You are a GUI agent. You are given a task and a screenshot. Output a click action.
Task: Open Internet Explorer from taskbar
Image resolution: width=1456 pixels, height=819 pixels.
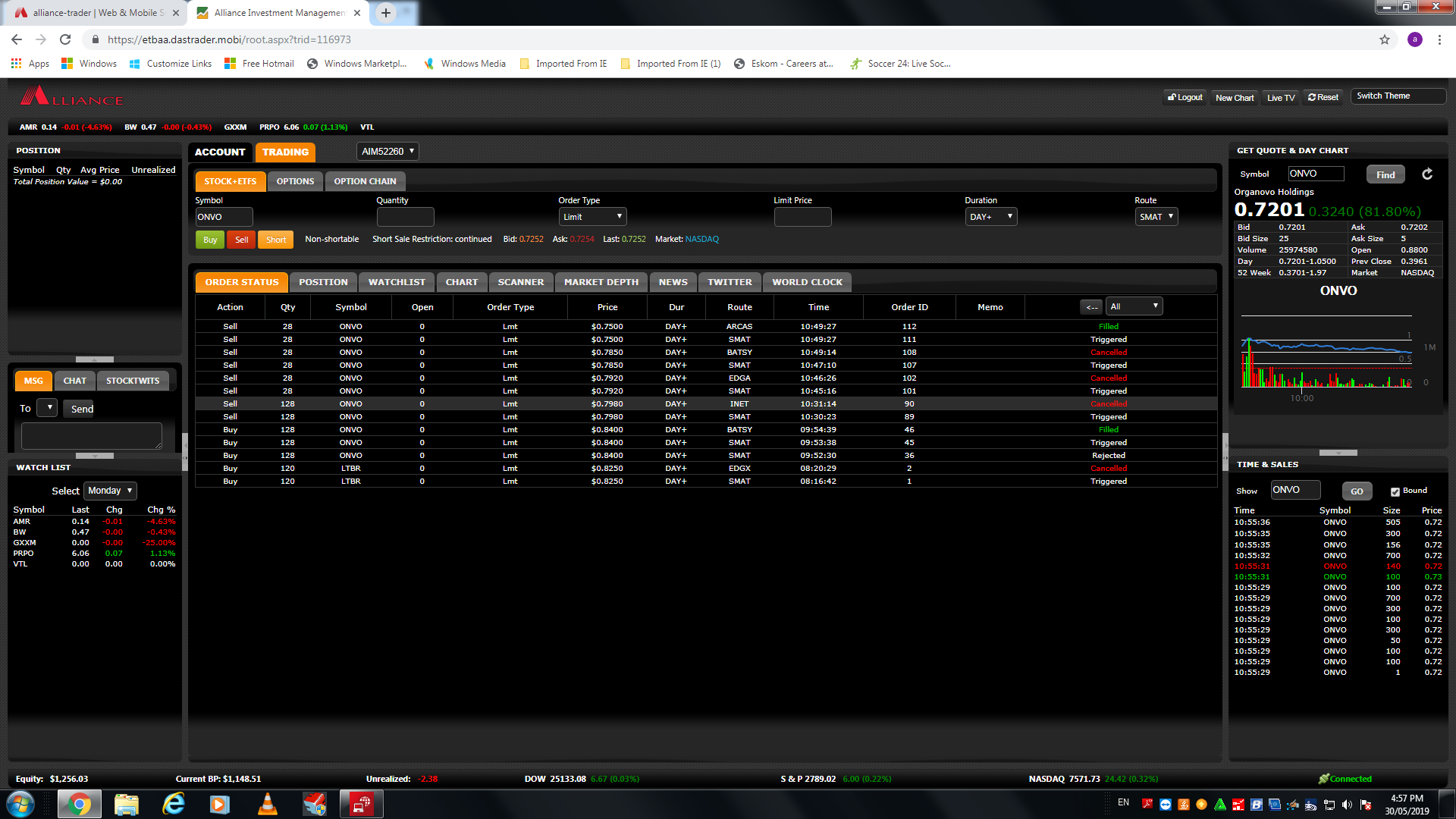(x=174, y=804)
